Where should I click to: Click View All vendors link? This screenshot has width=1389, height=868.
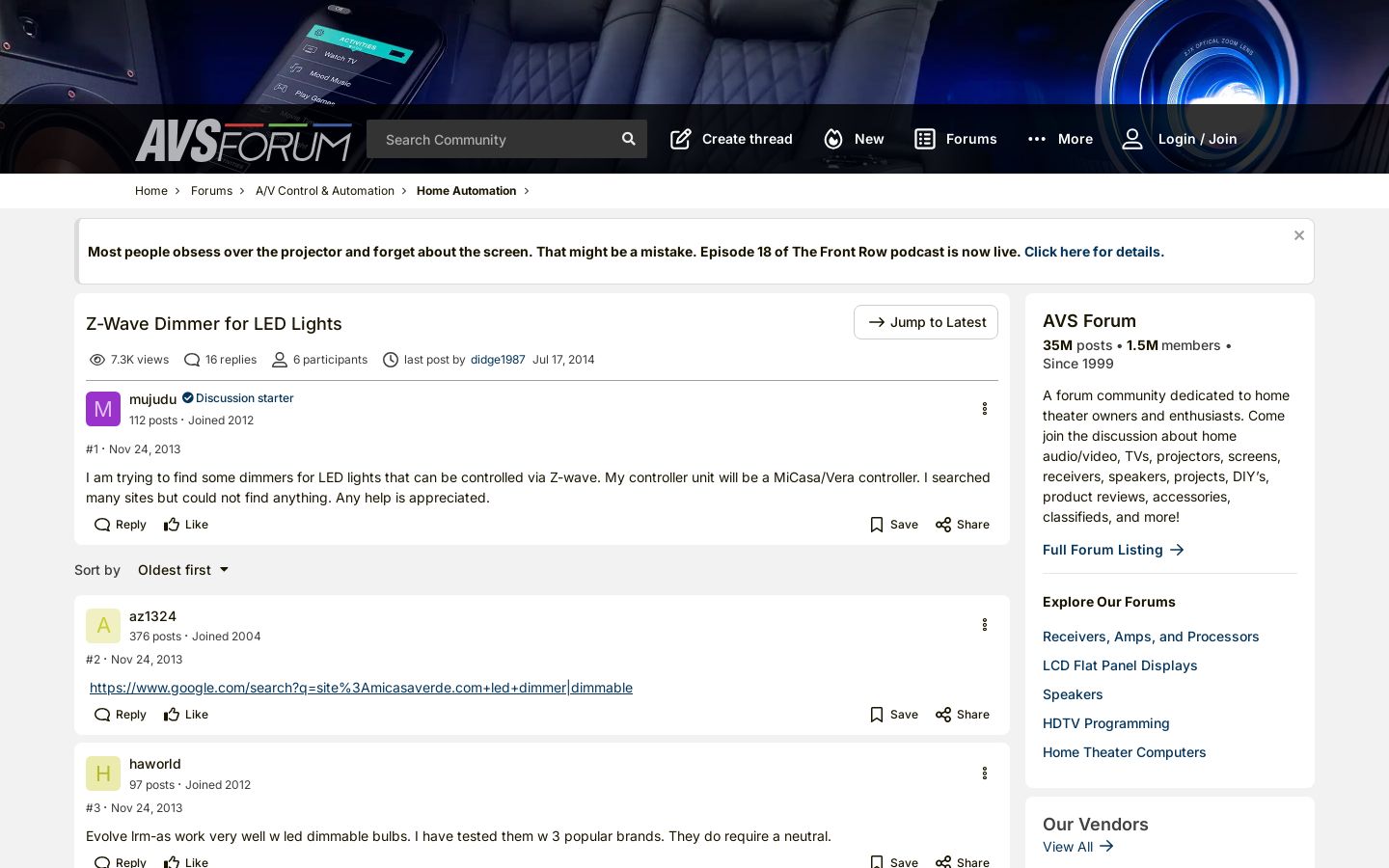(1078, 847)
